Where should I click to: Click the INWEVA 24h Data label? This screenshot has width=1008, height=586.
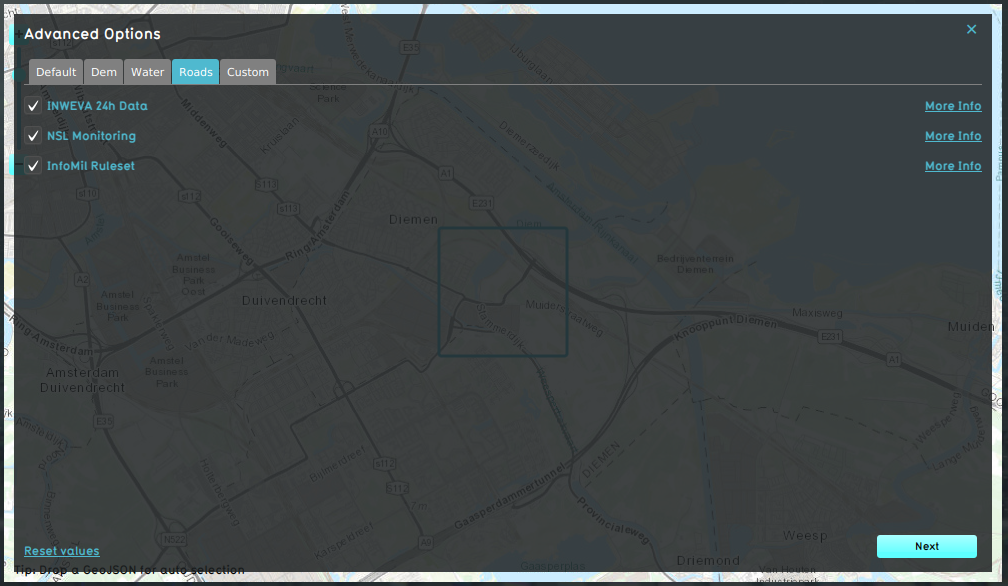(x=97, y=106)
